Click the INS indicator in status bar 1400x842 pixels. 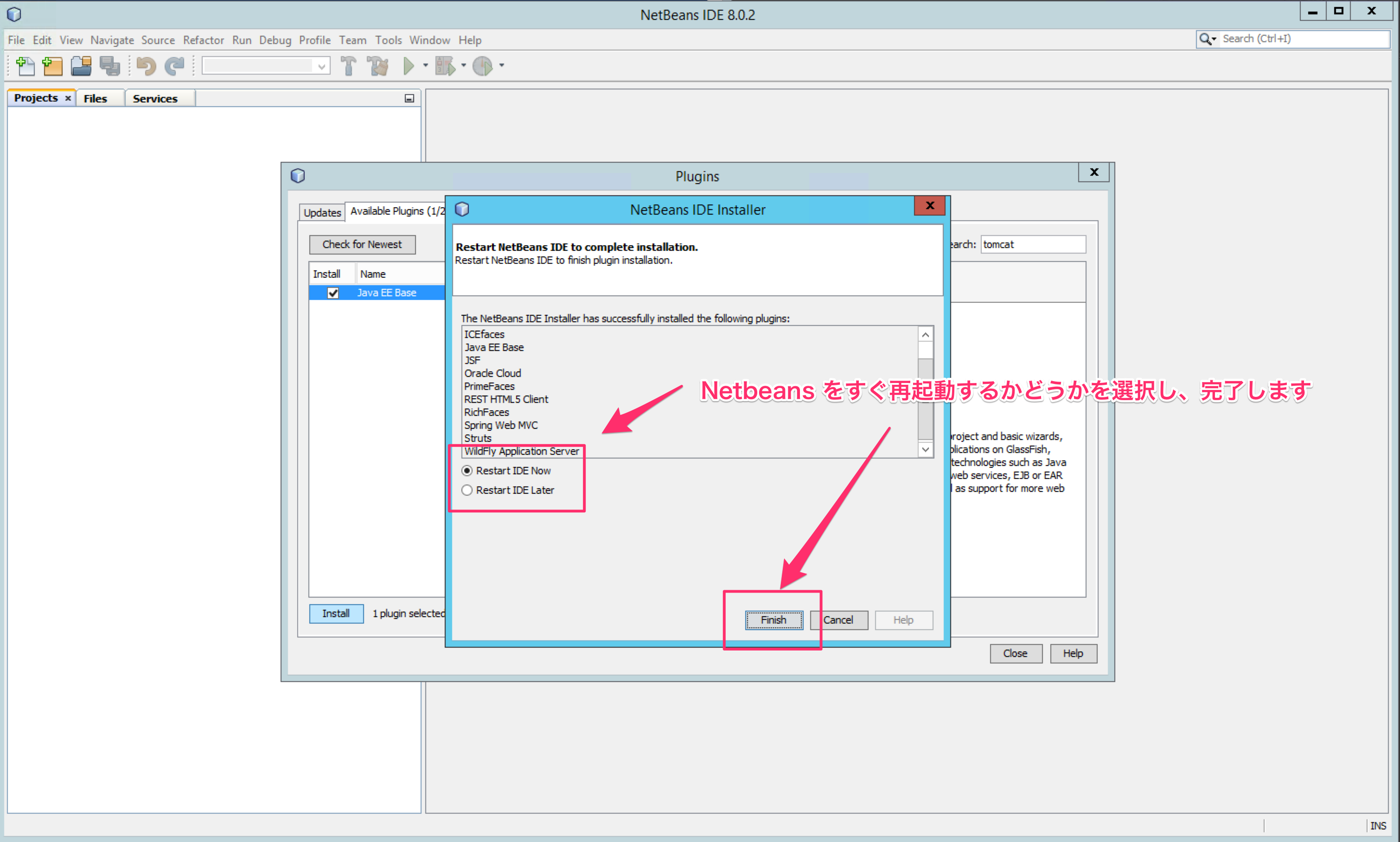pos(1378,826)
